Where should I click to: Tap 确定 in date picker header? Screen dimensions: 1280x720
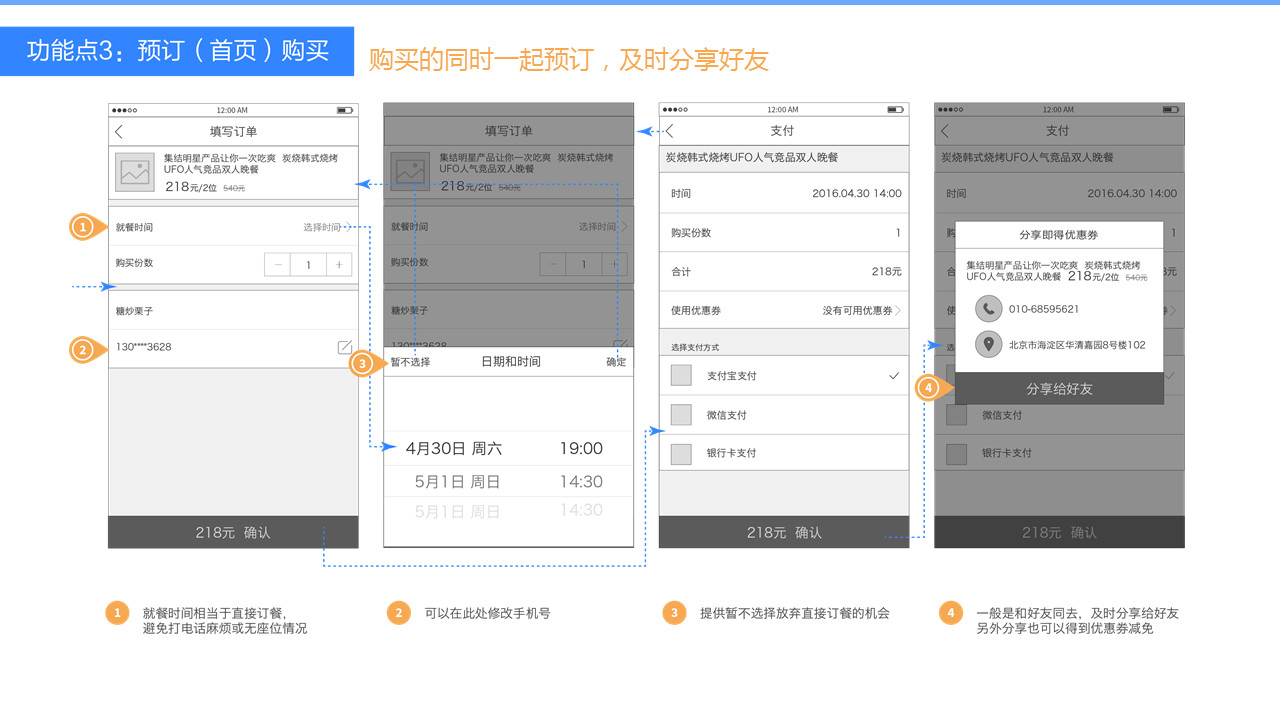pos(616,362)
